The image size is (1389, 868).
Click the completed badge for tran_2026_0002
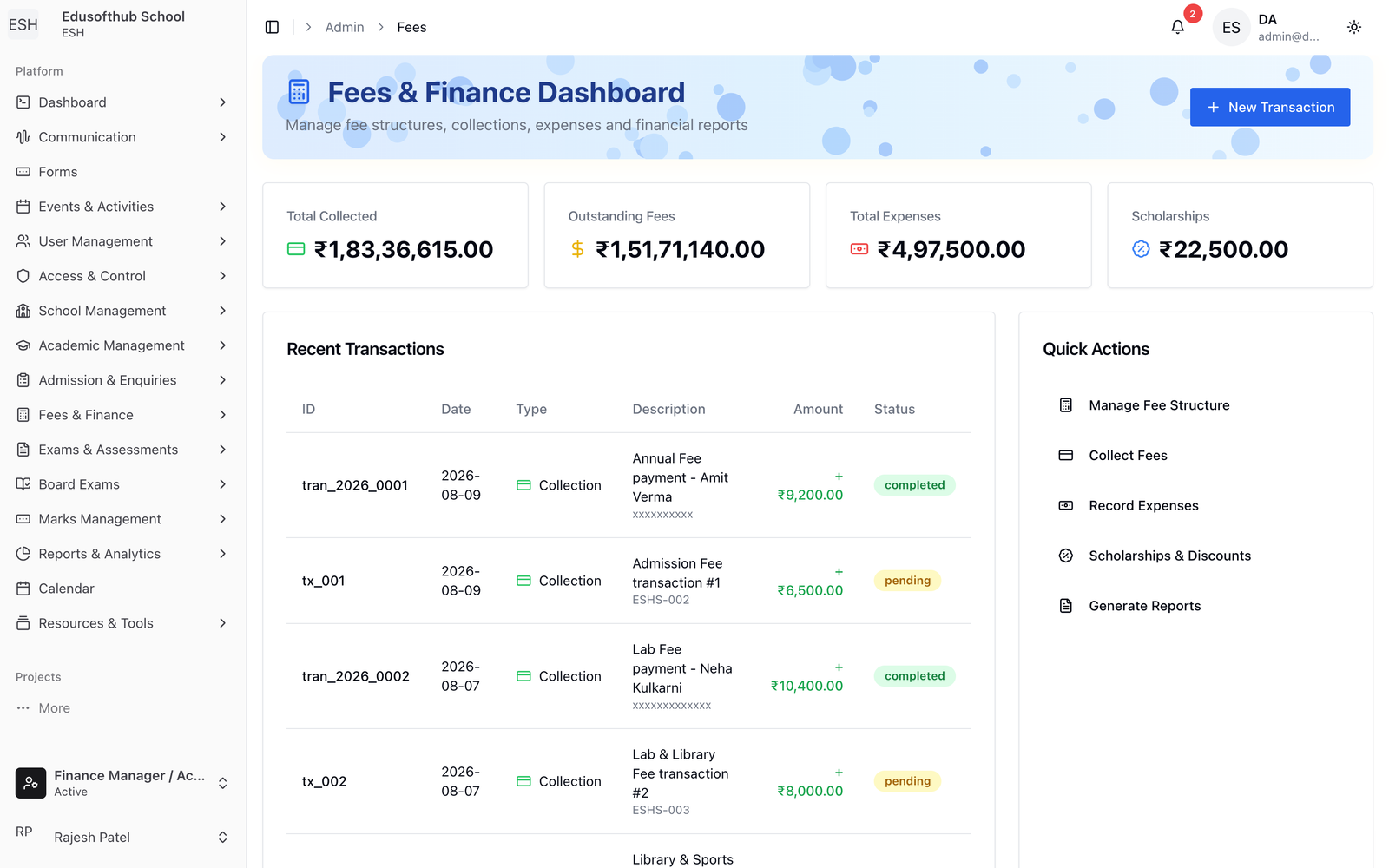(915, 676)
